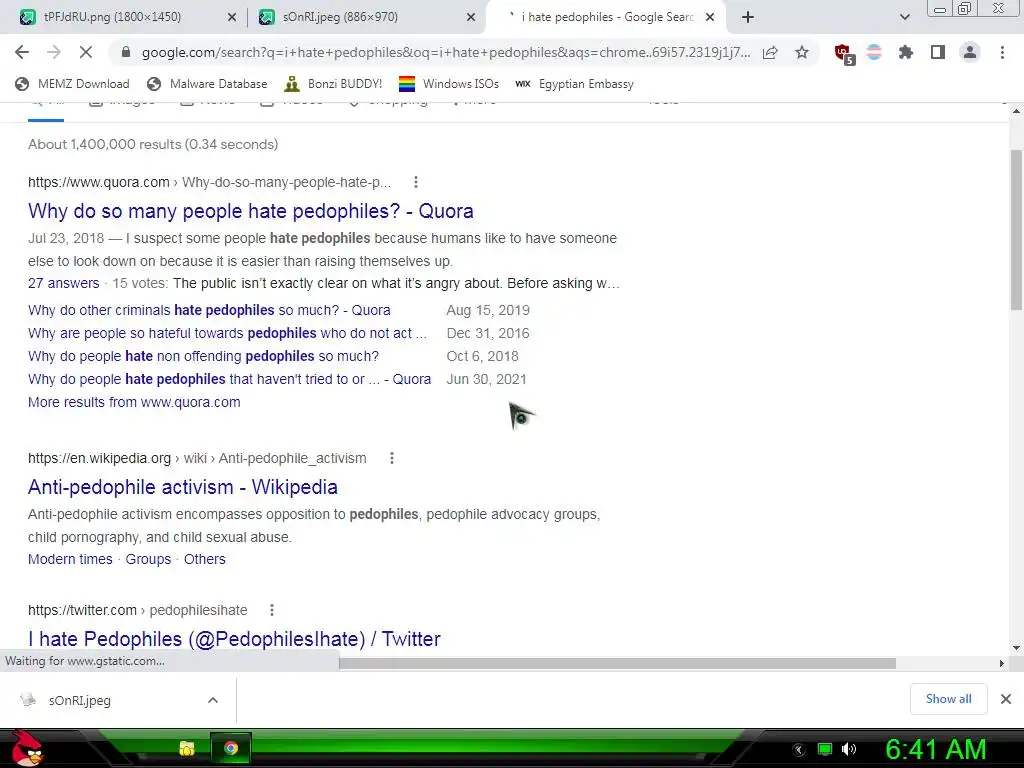Click the 6:41 AM clock
This screenshot has height=768, width=1024.
[935, 749]
